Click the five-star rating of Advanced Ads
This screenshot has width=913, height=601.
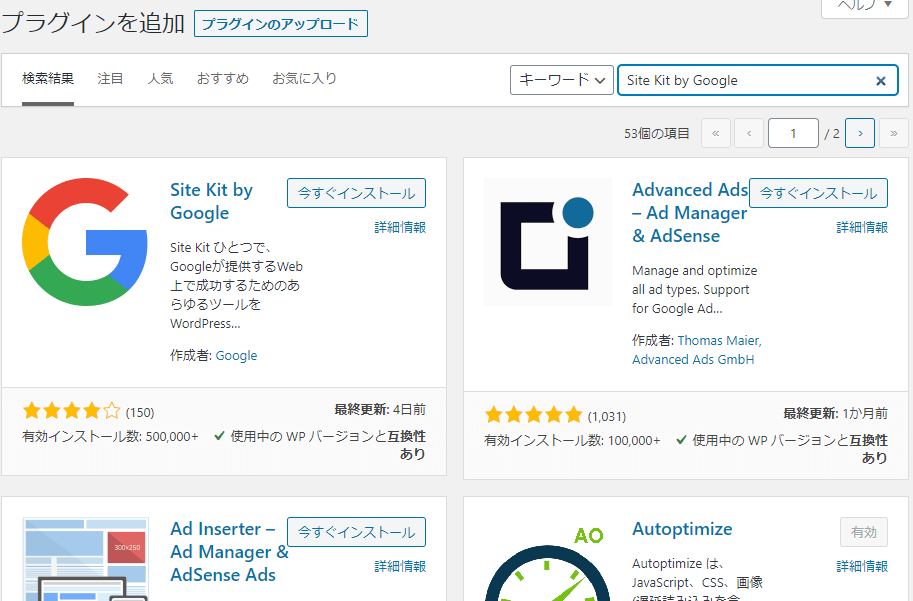click(533, 415)
